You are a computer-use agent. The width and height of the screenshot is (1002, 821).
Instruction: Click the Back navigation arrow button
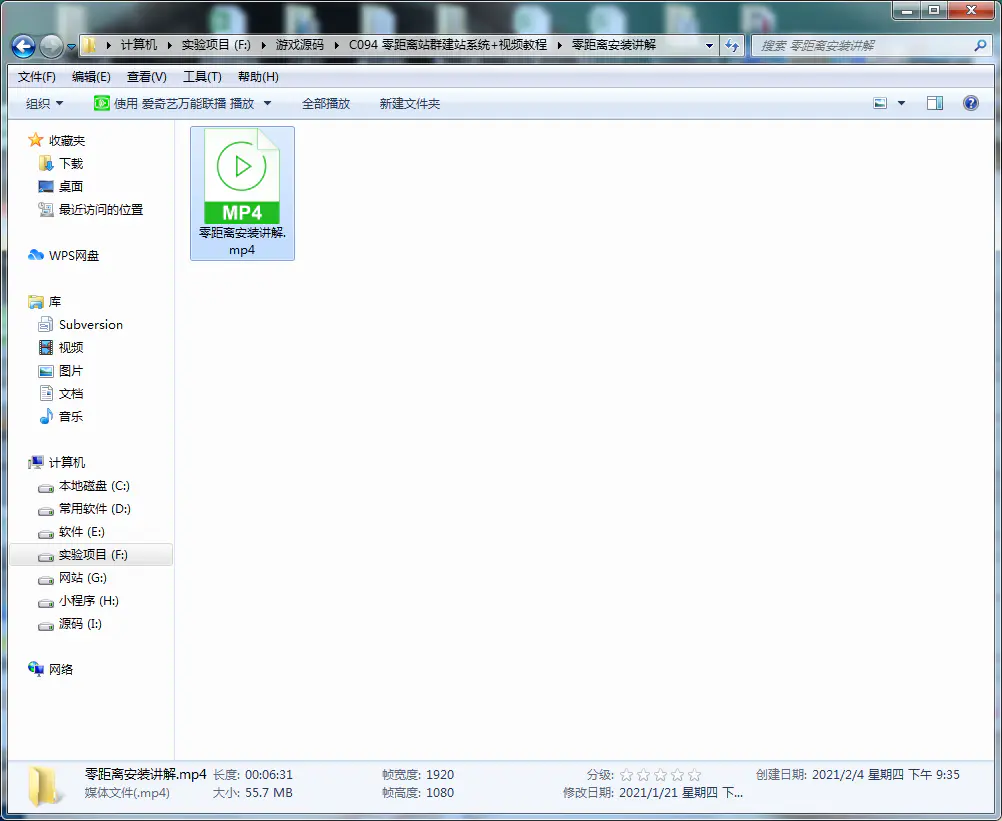[24, 46]
